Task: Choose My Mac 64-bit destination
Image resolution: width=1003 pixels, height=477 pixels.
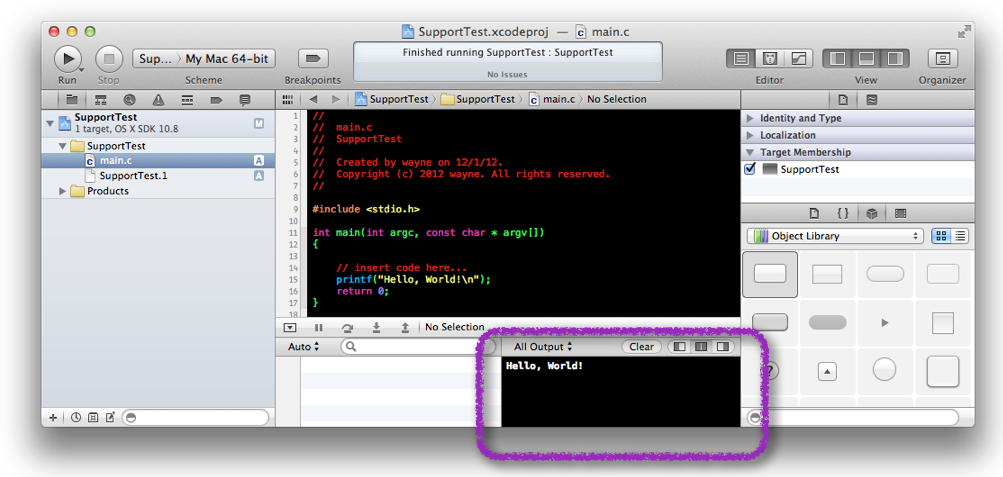Action: click(x=226, y=59)
